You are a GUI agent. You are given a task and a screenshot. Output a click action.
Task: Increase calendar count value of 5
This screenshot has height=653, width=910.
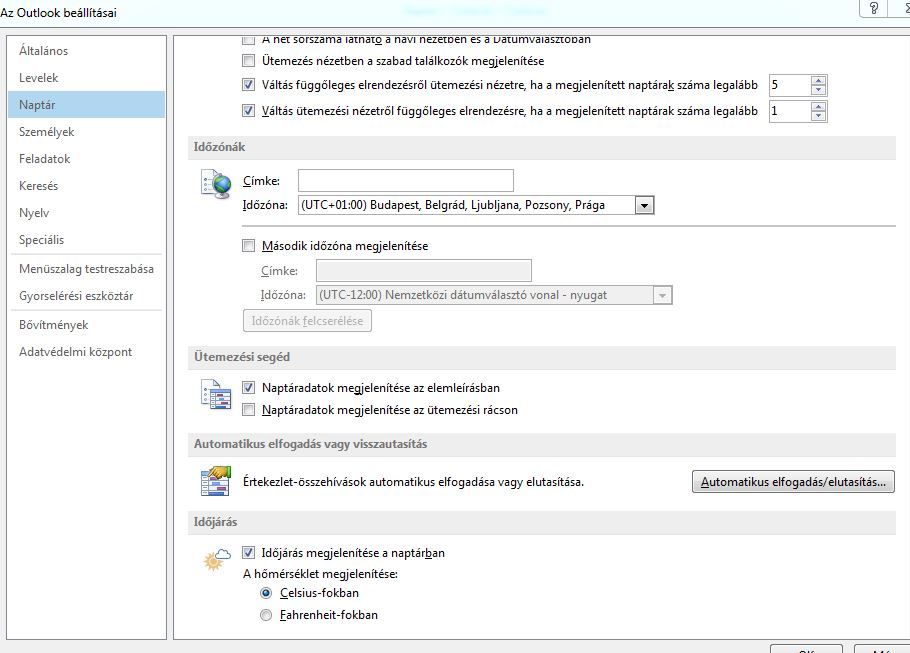[x=818, y=81]
